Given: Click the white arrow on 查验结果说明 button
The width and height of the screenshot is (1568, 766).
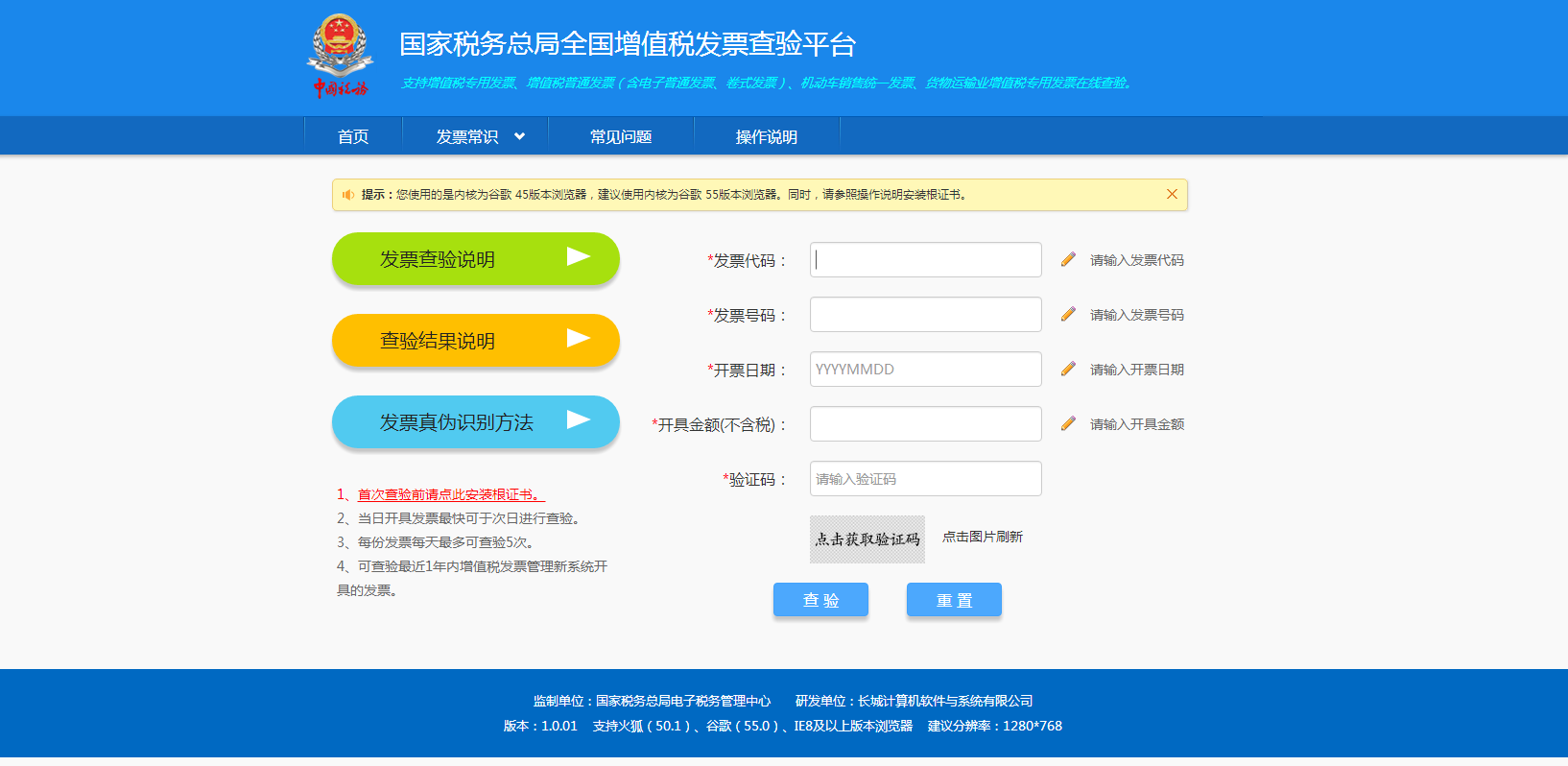Looking at the screenshot, I should pyautogui.click(x=578, y=338).
